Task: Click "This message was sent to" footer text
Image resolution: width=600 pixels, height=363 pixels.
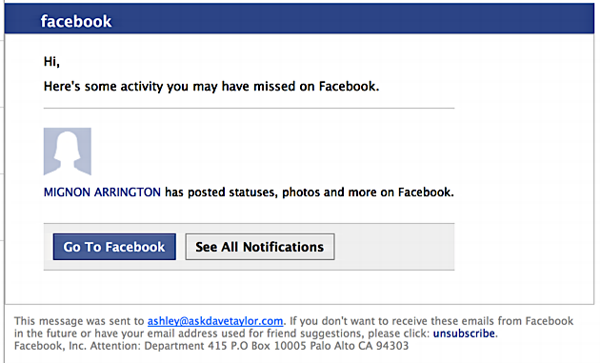Action: pyautogui.click(x=79, y=321)
